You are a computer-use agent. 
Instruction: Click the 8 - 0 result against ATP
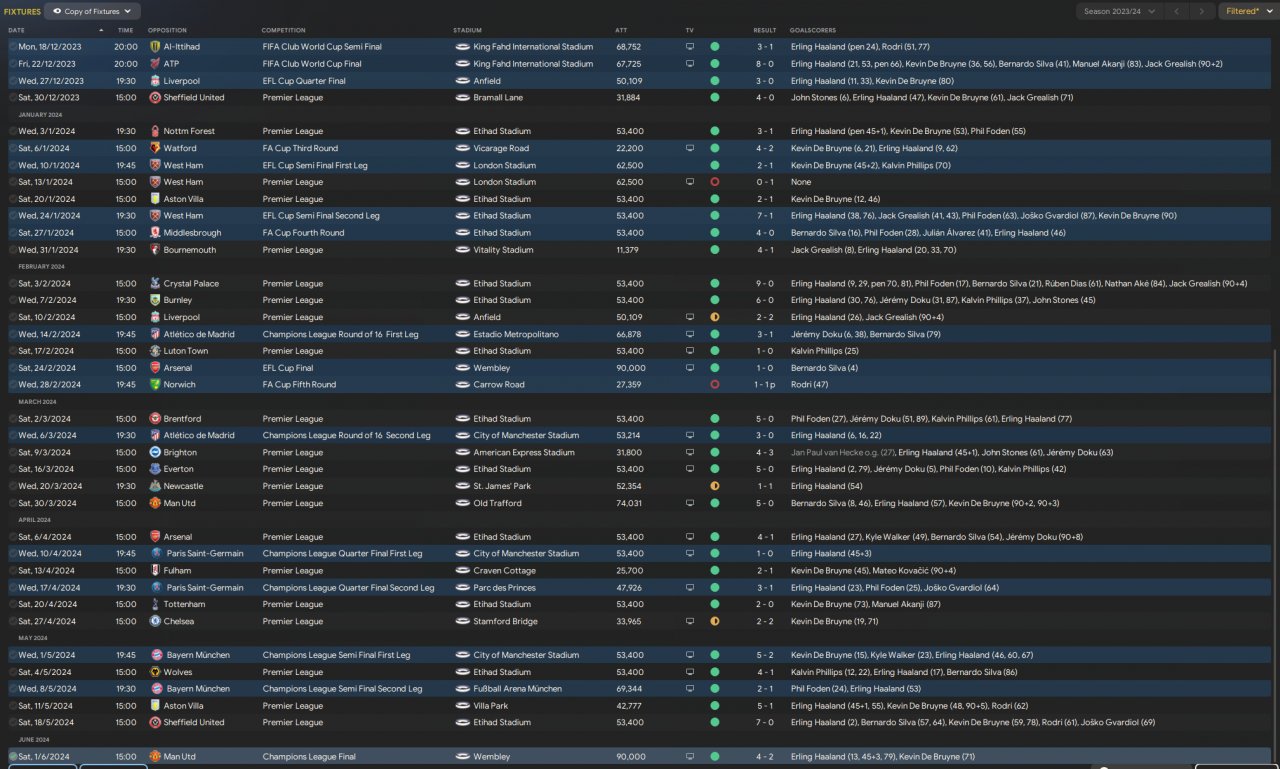tap(764, 64)
